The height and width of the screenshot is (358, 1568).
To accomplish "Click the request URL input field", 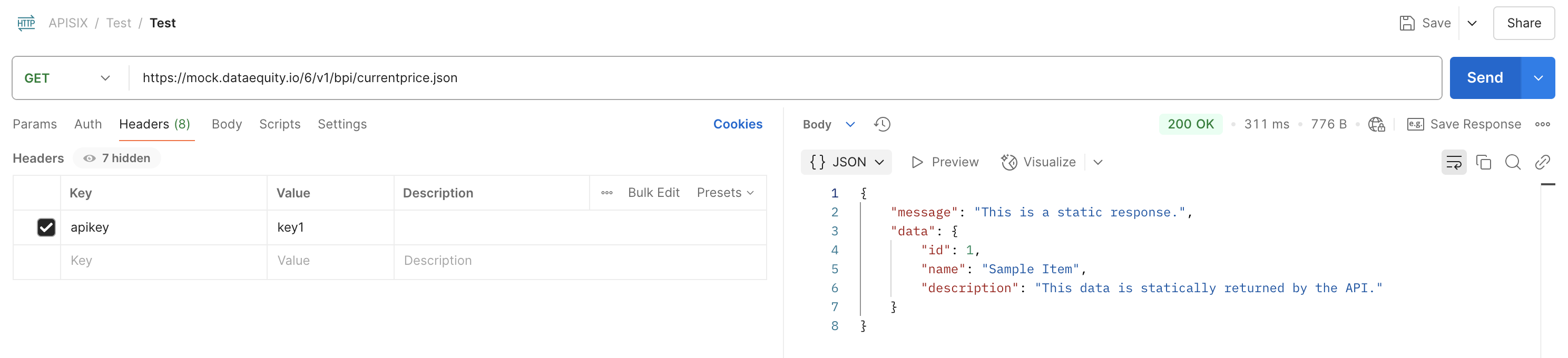I will (x=785, y=78).
